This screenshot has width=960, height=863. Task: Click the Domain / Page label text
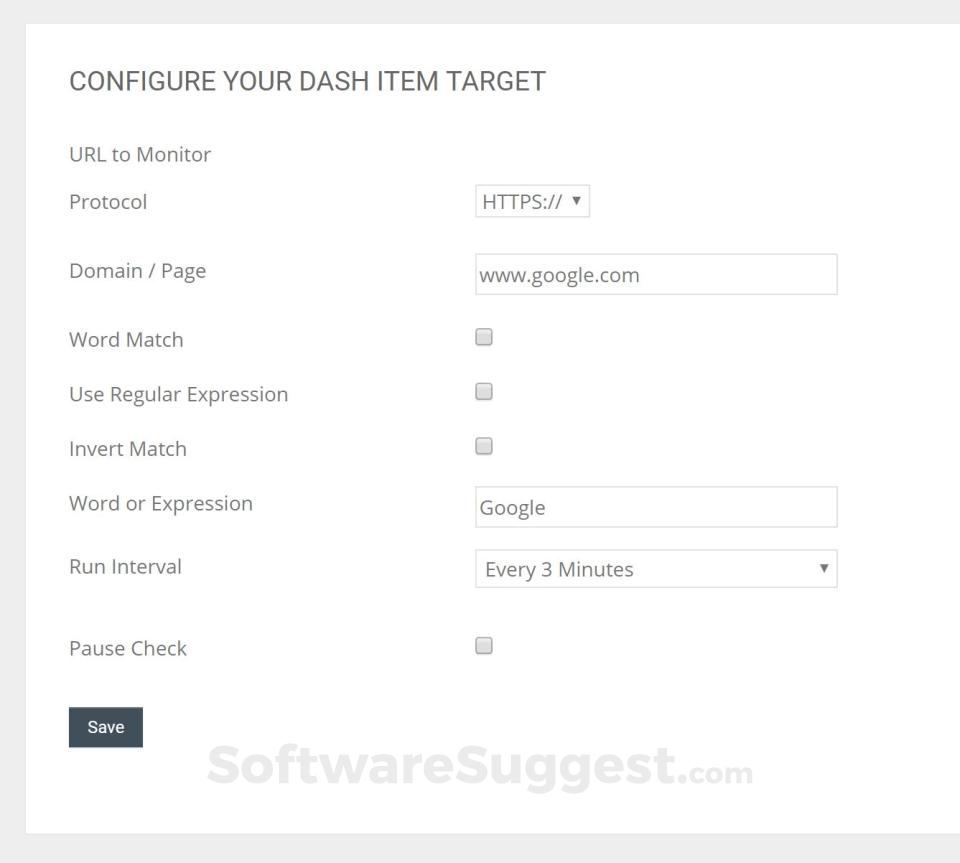coord(137,271)
